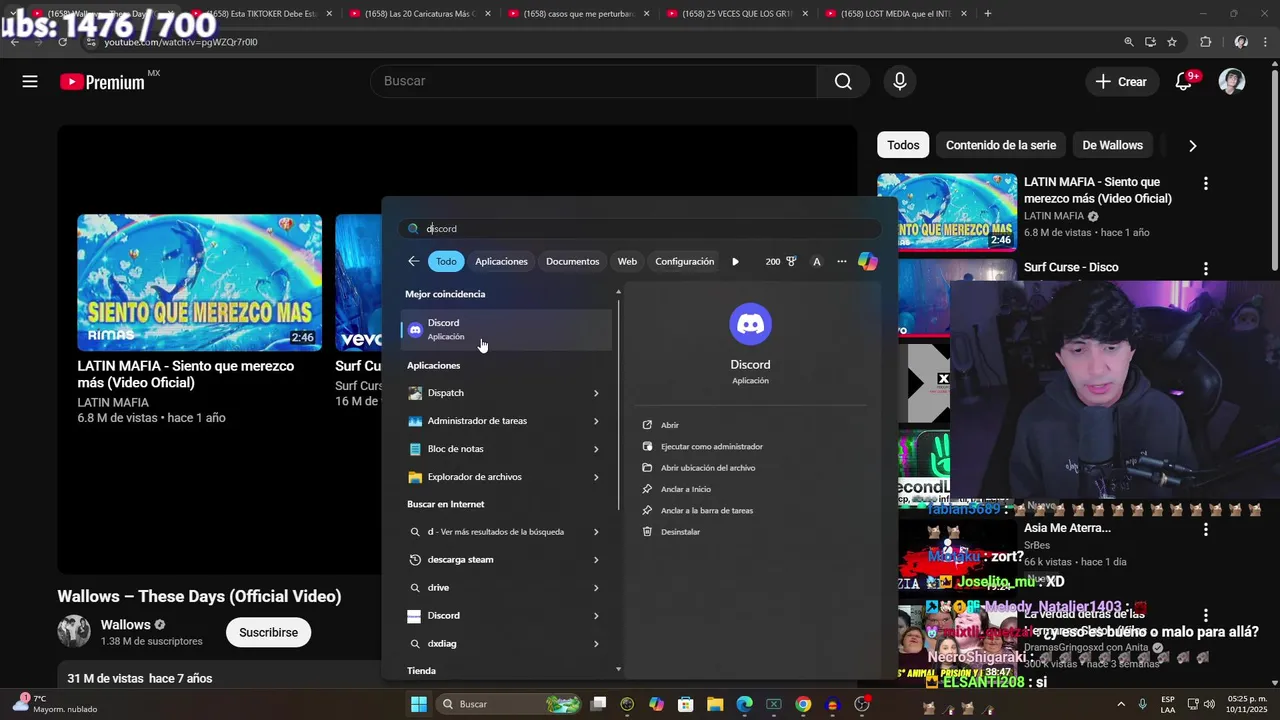The height and width of the screenshot is (720, 1280).
Task: Select the Contenido de la serie chip
Action: (x=1001, y=145)
